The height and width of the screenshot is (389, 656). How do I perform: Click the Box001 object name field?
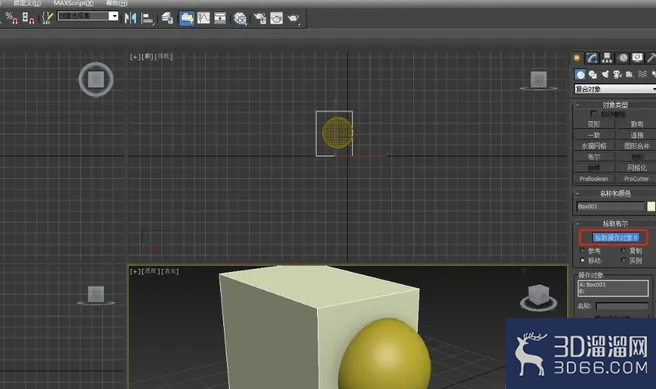tap(611, 206)
